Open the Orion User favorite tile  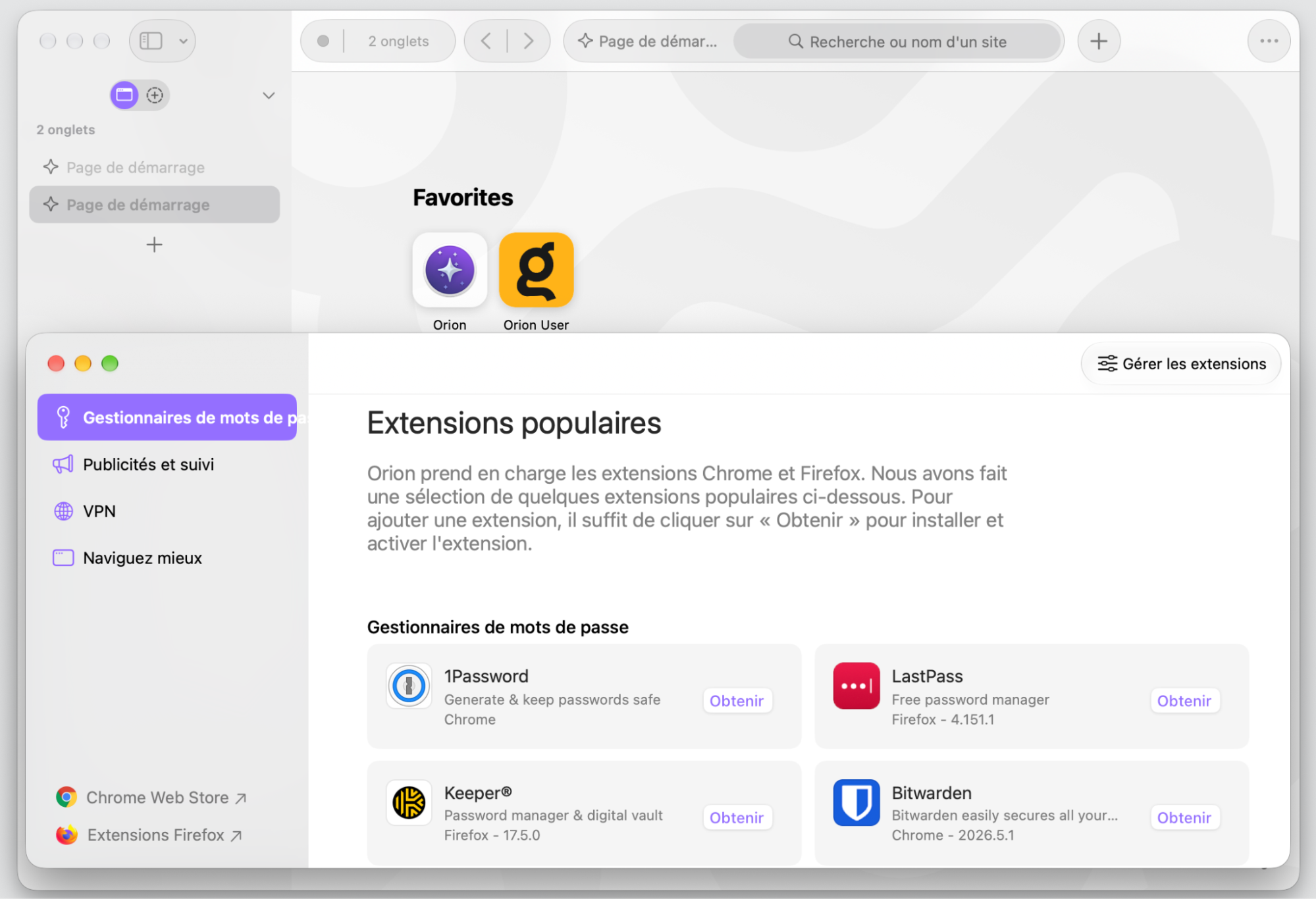pyautogui.click(x=536, y=270)
